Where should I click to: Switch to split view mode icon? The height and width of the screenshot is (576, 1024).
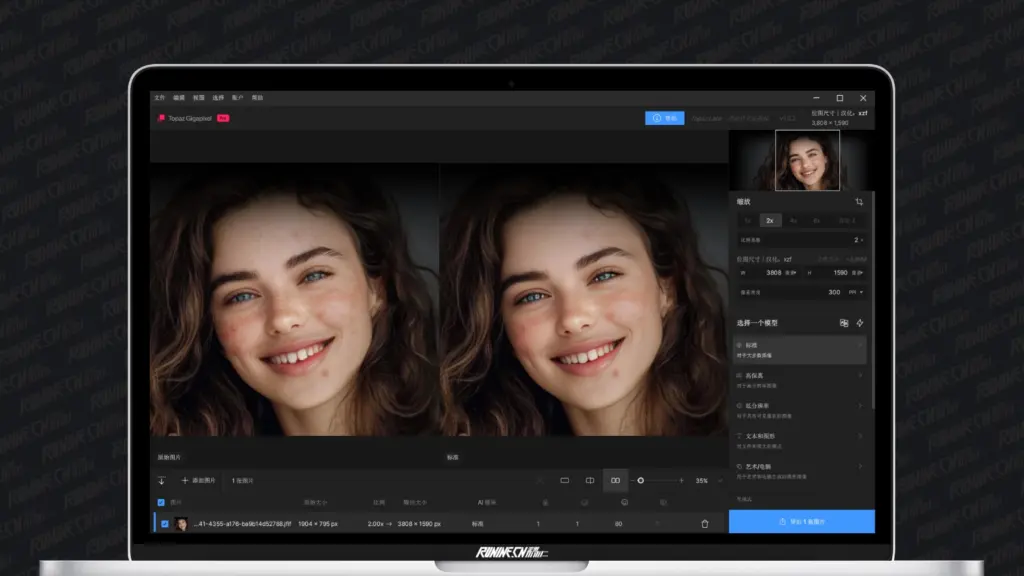click(589, 480)
